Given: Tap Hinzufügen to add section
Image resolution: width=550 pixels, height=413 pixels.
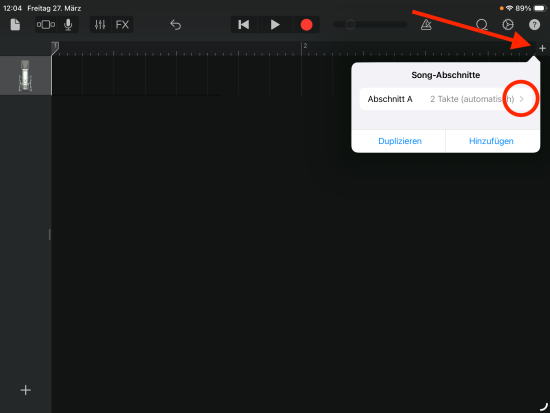Looking at the screenshot, I should tap(491, 141).
